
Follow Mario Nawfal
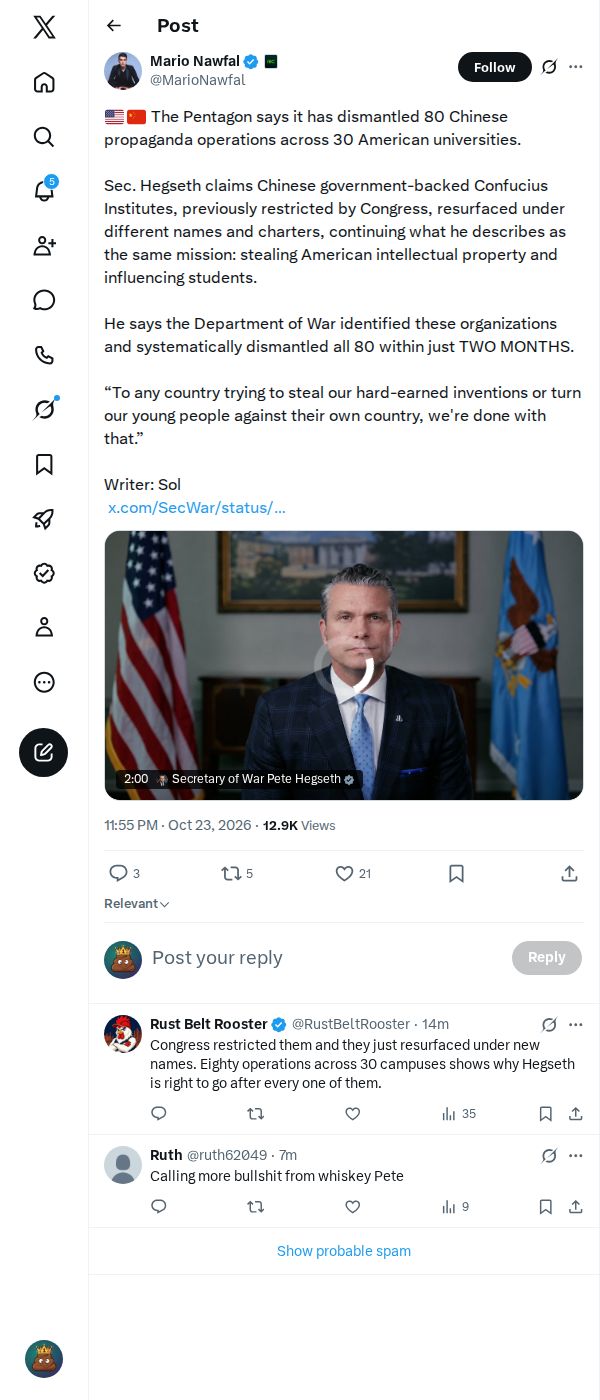click(x=494, y=67)
